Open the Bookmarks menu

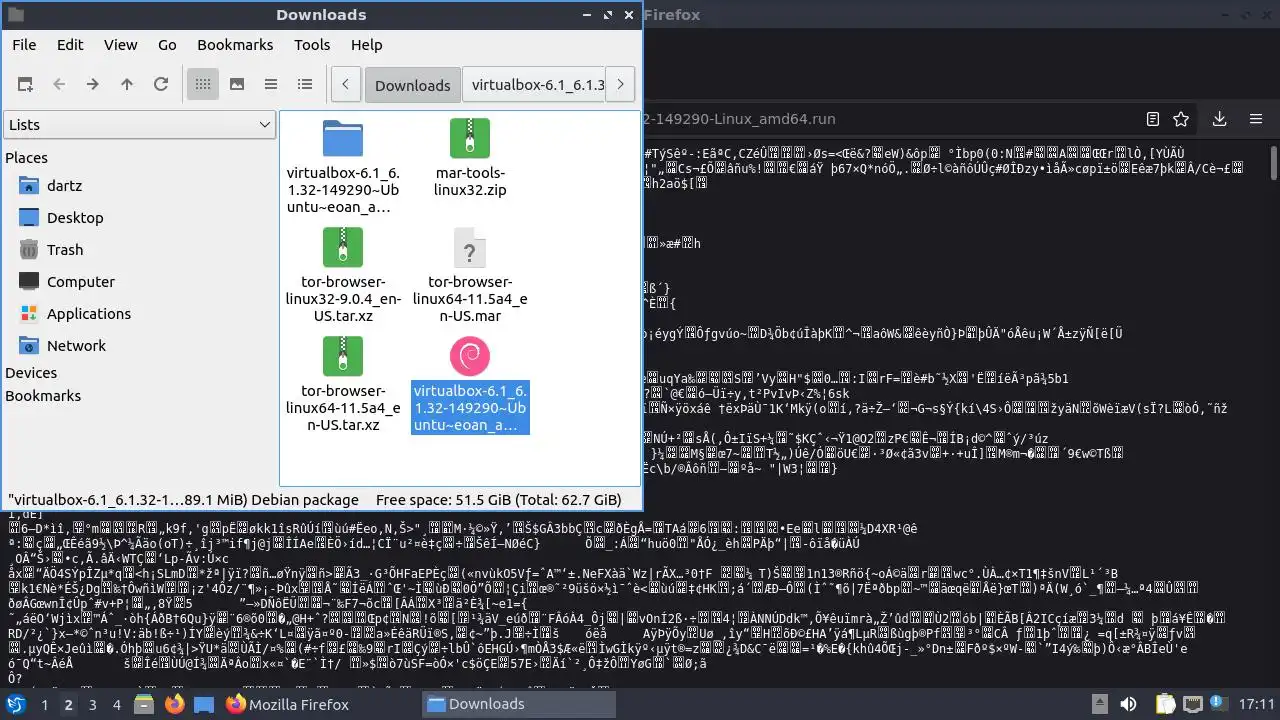coord(235,45)
